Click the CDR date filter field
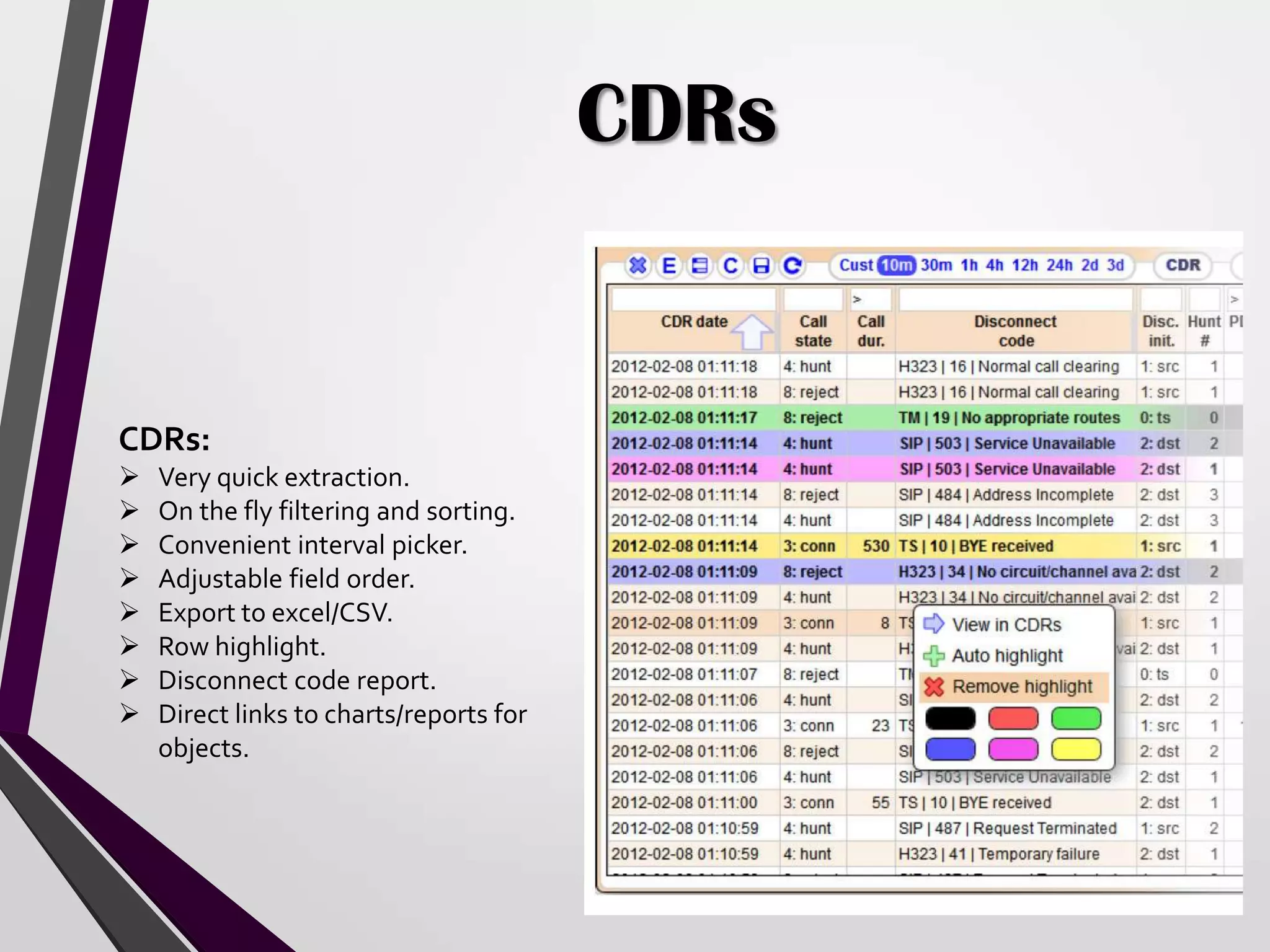This screenshot has width=1270, height=952. [x=693, y=299]
